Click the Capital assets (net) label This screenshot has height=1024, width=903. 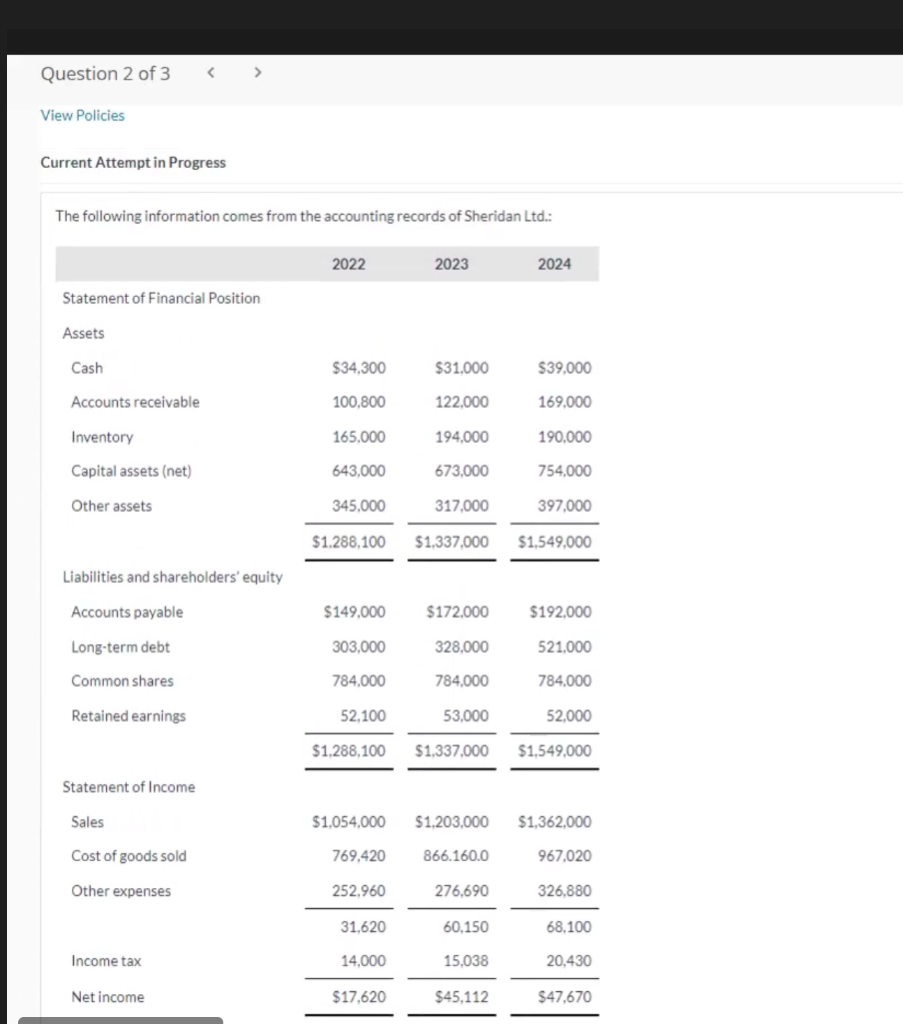tap(131, 471)
